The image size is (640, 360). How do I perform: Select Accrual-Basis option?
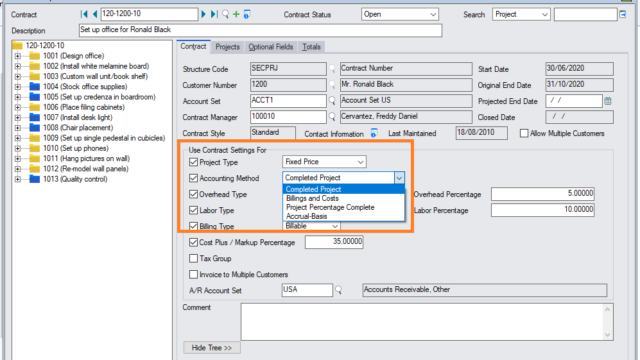click(x=344, y=216)
